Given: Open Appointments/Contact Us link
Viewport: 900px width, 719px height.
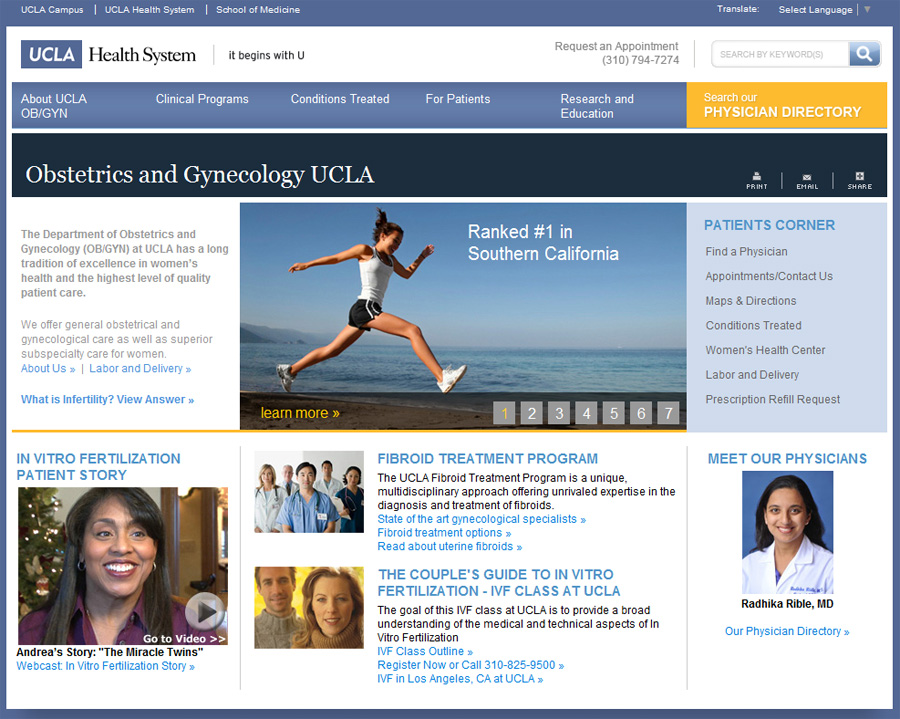Looking at the screenshot, I should pyautogui.click(x=769, y=276).
